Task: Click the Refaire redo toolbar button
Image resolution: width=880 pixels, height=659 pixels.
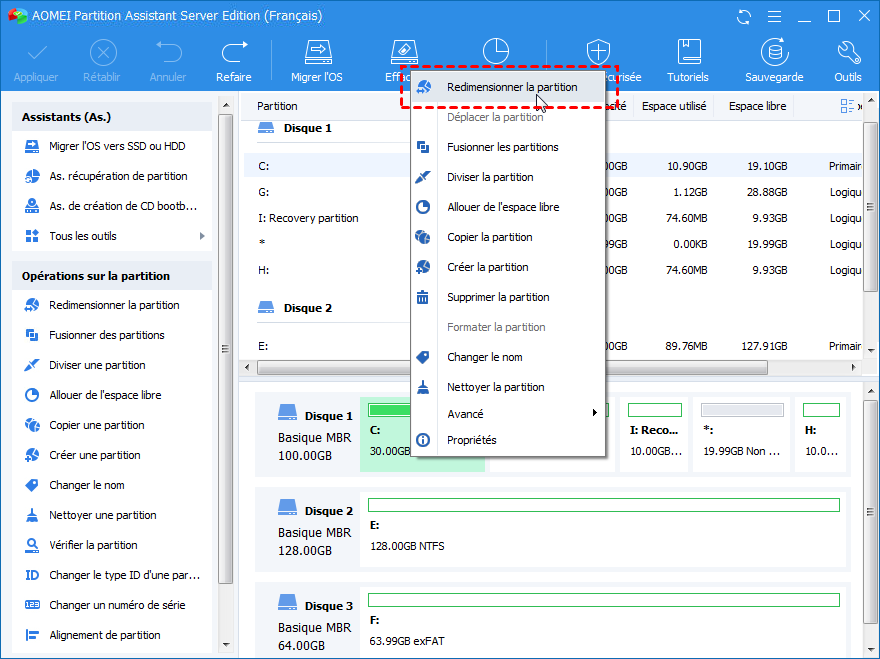Action: [234, 61]
